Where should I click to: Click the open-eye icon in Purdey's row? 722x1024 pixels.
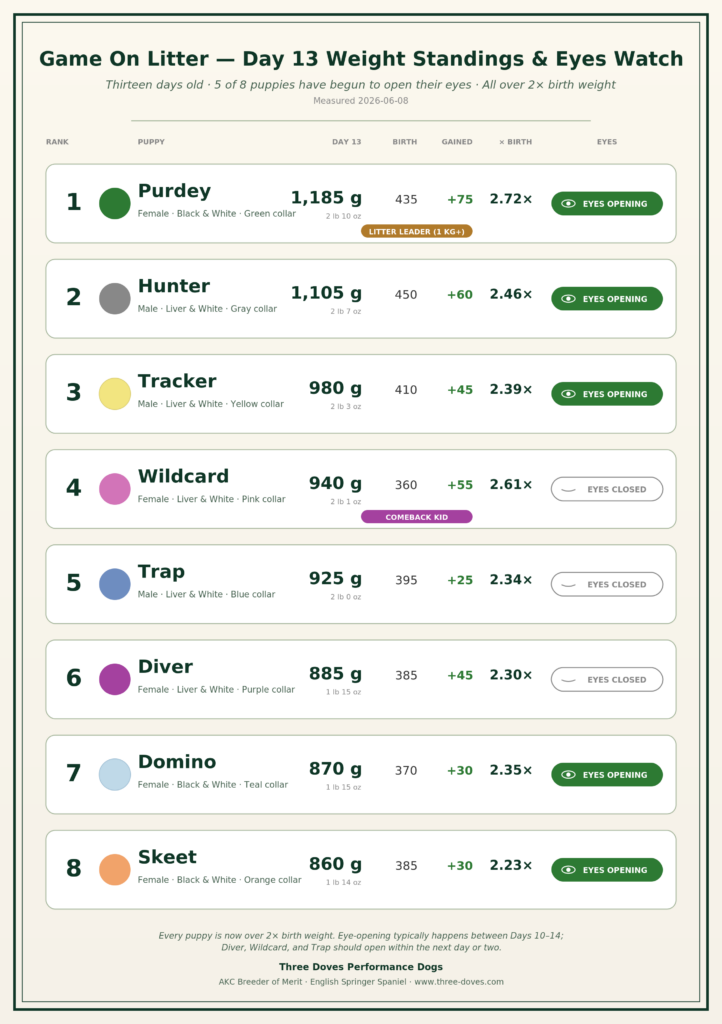(569, 204)
